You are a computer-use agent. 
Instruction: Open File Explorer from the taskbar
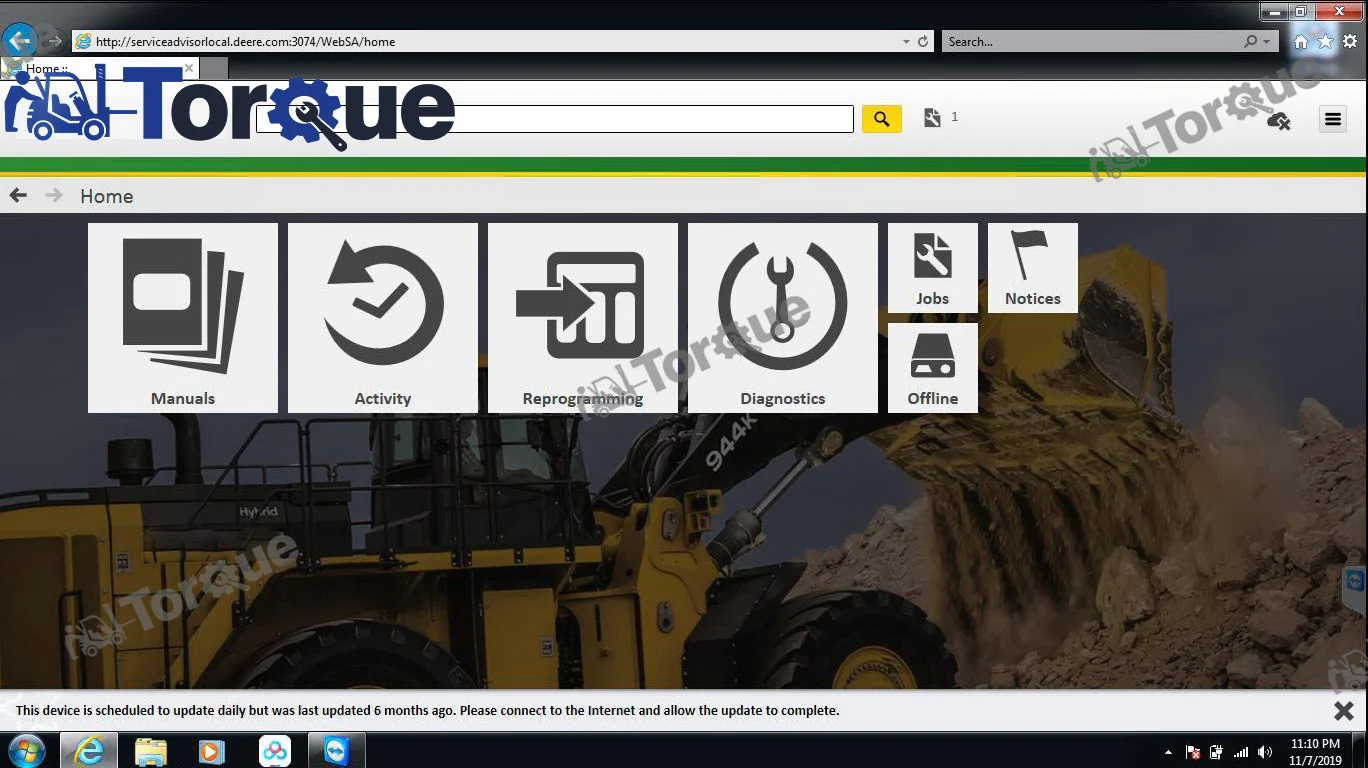coord(151,750)
